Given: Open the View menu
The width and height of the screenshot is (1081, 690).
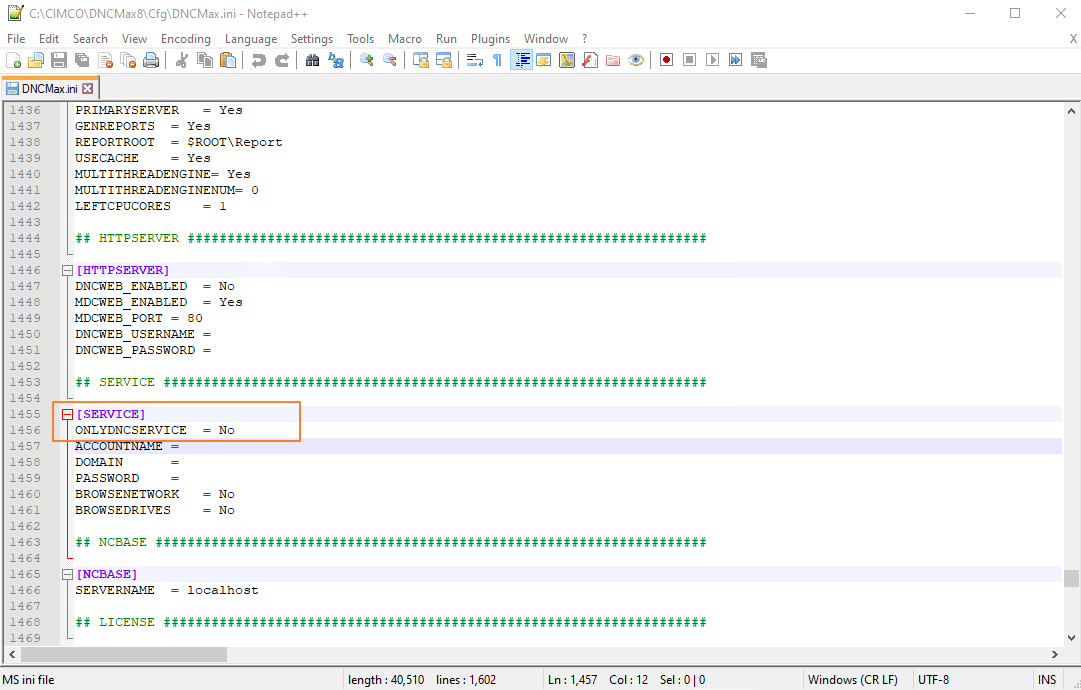Looking at the screenshot, I should (134, 39).
